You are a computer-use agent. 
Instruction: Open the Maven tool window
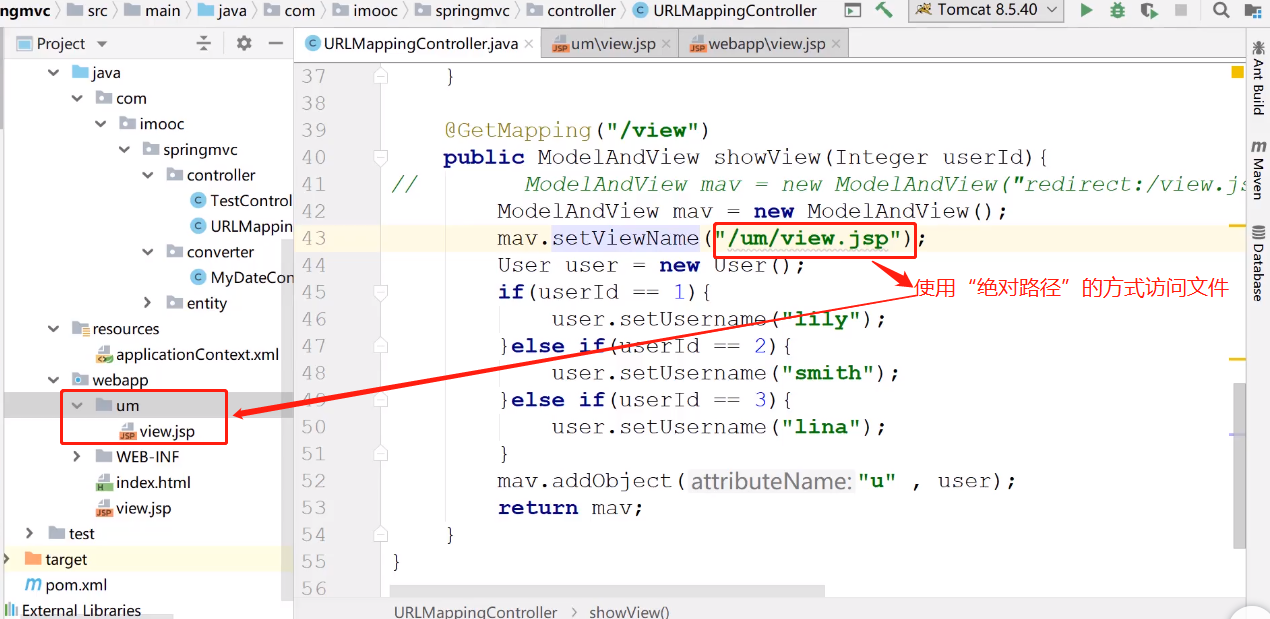pos(1258,170)
